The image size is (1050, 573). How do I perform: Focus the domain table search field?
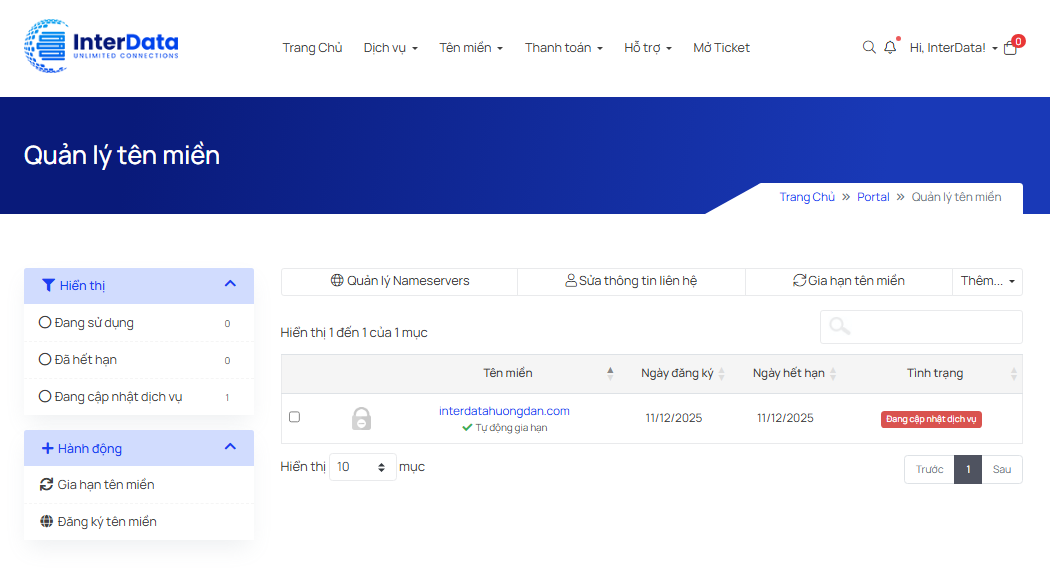921,327
